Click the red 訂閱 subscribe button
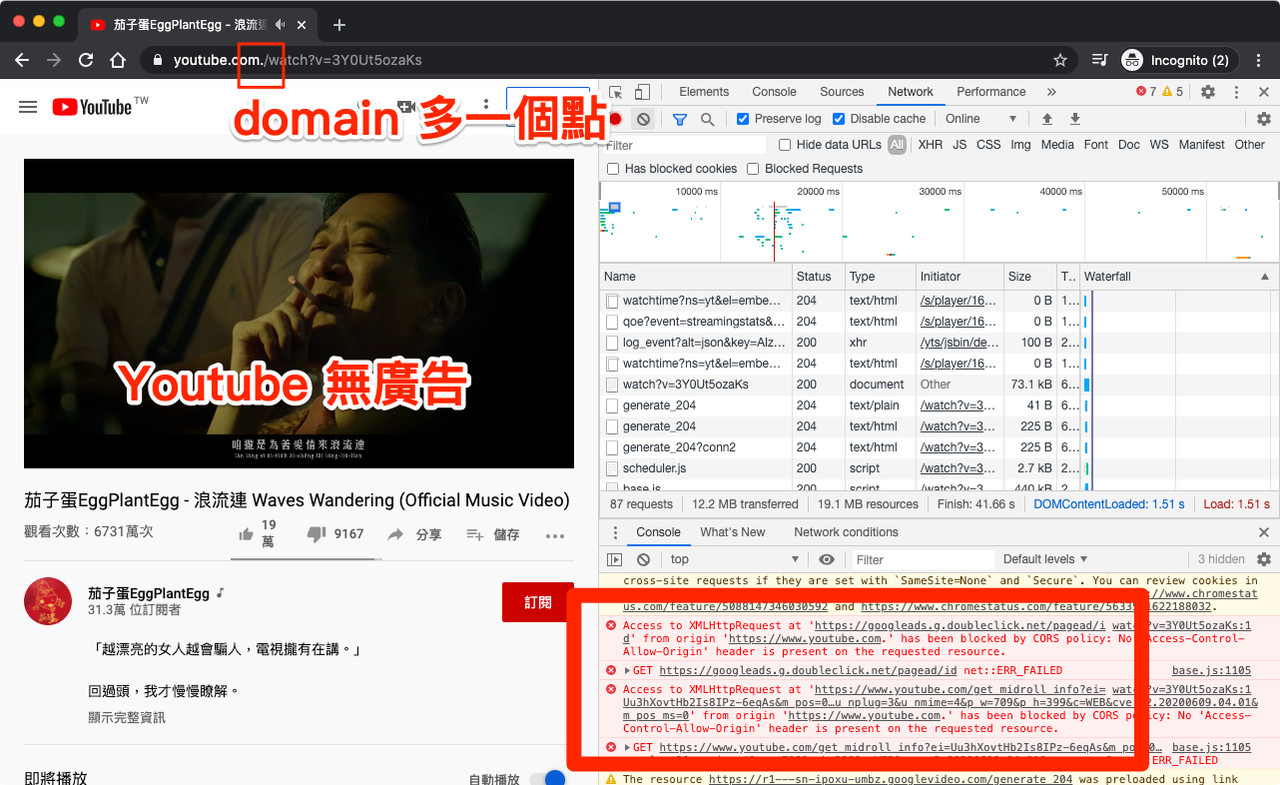The height and width of the screenshot is (785, 1280). 538,602
